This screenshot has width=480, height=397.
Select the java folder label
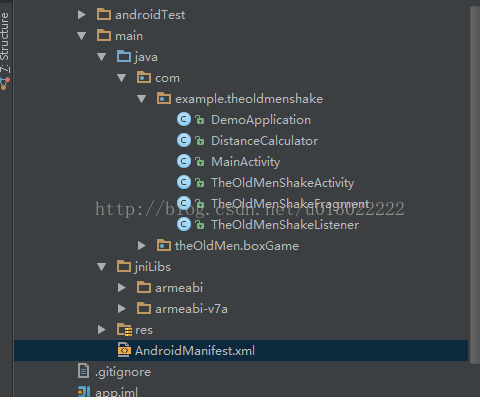pyautogui.click(x=146, y=57)
